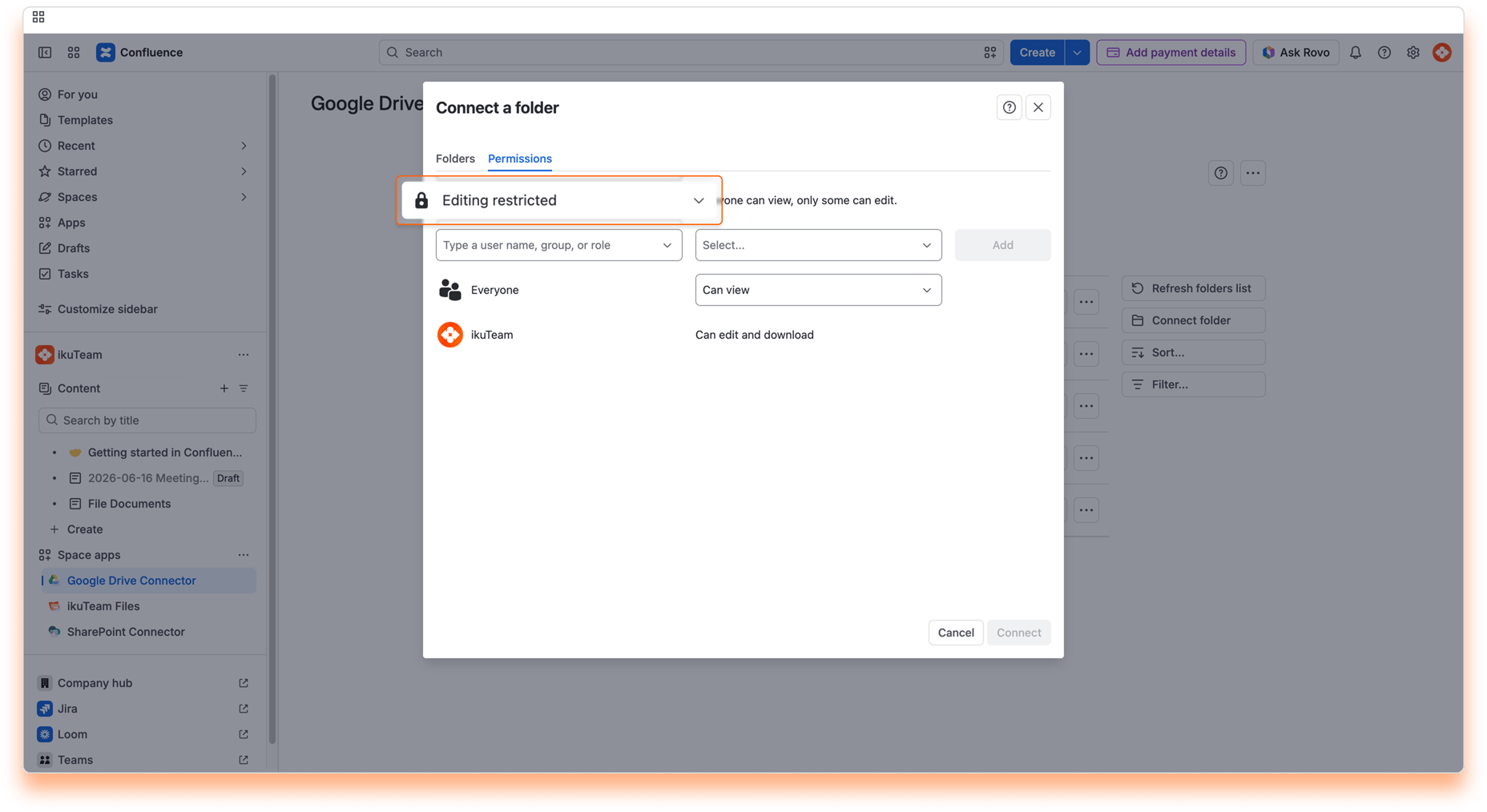Expand the Recent section chevron
Image resolution: width=1487 pixels, height=812 pixels.
(x=244, y=146)
